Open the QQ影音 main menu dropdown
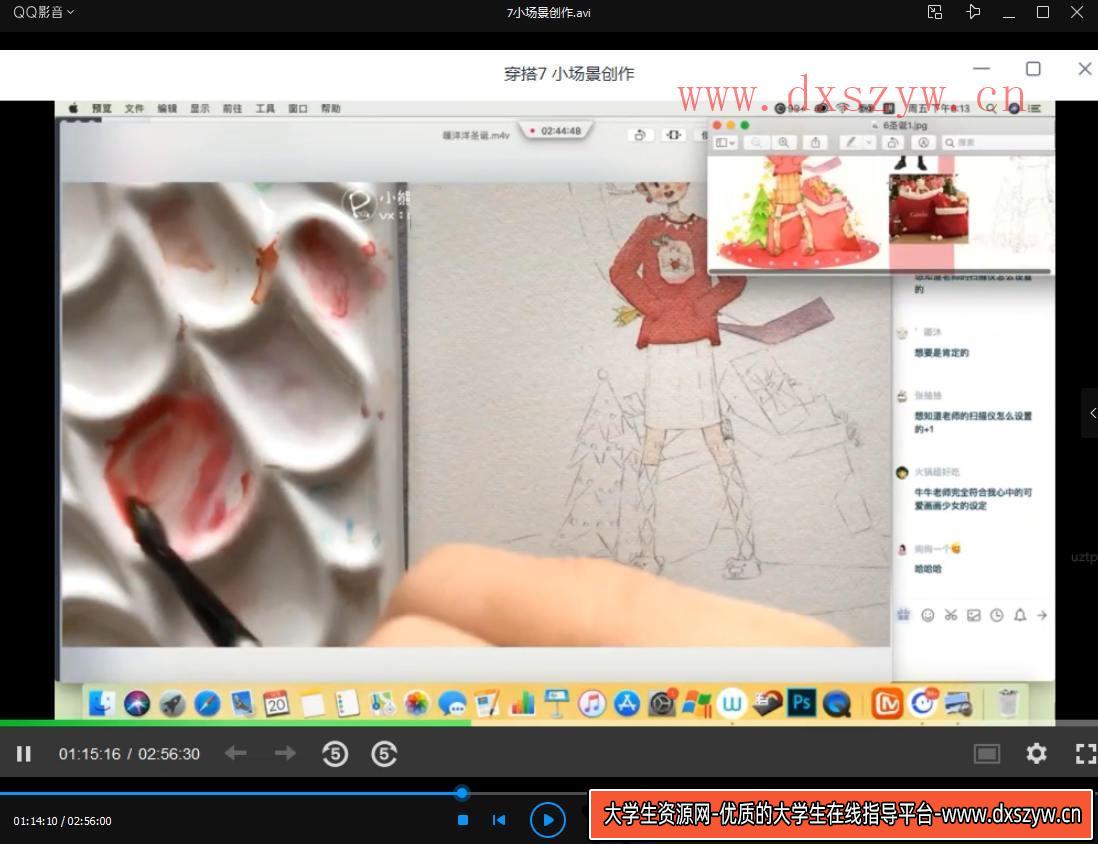 pyautogui.click(x=43, y=12)
